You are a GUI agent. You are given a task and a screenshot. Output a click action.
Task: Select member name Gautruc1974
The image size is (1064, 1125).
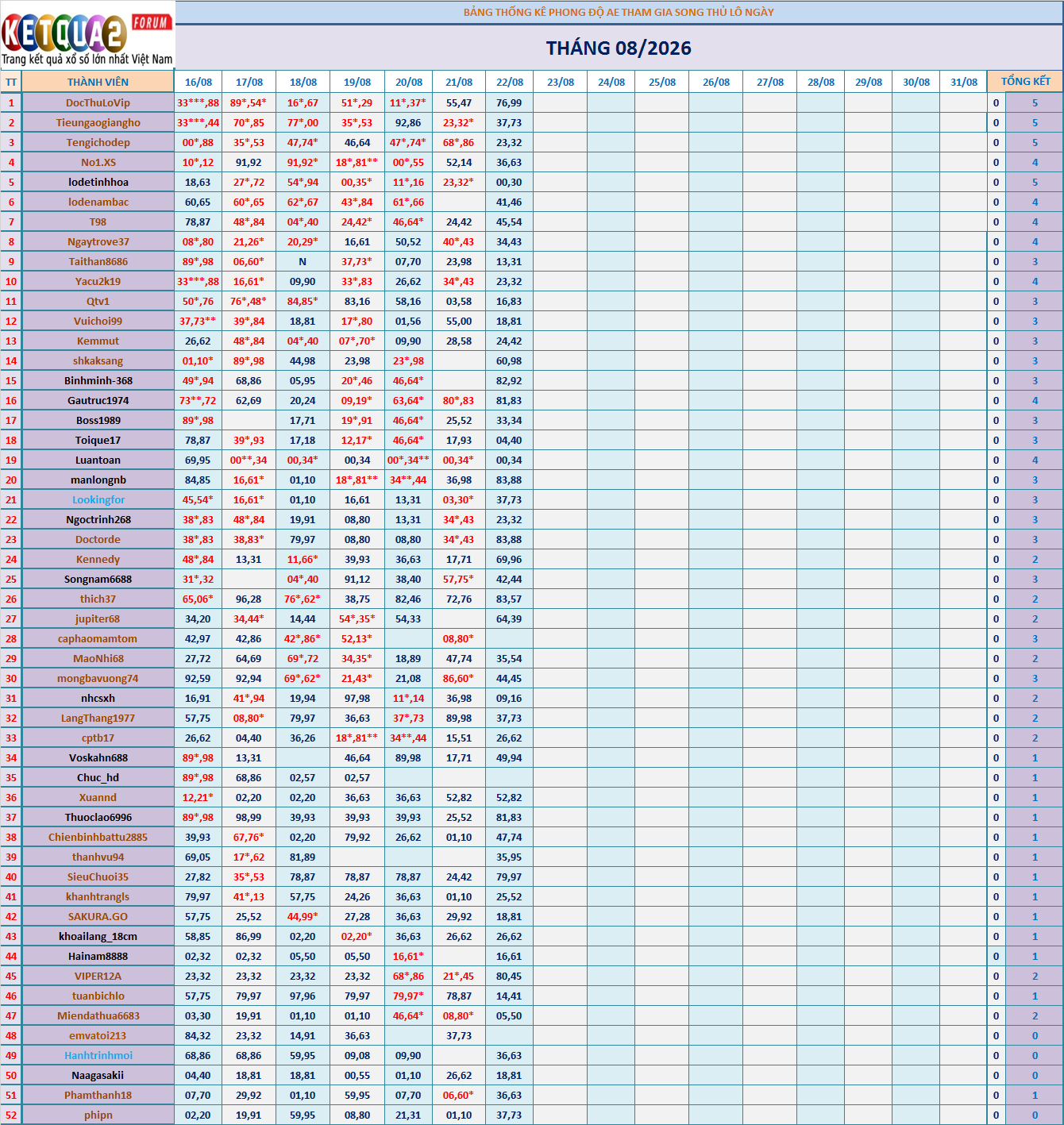coord(98,400)
